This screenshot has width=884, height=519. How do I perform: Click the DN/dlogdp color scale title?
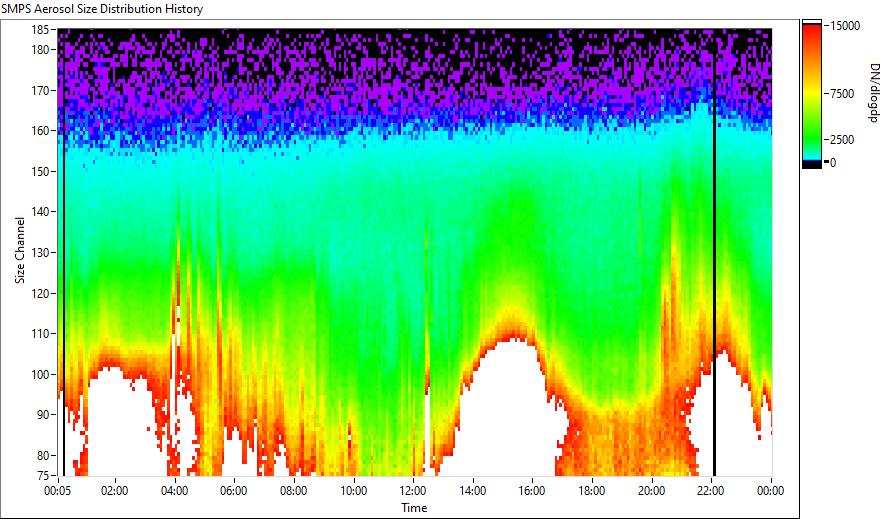click(874, 93)
